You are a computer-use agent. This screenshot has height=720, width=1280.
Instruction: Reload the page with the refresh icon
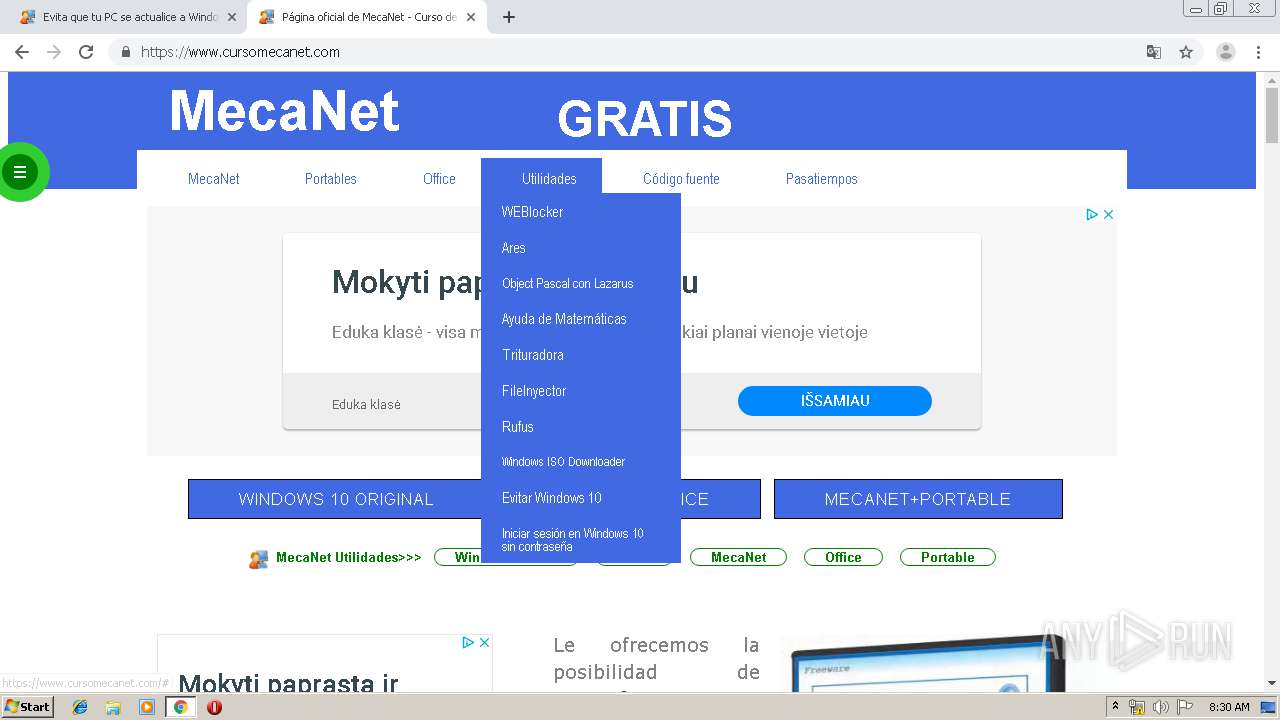point(86,52)
